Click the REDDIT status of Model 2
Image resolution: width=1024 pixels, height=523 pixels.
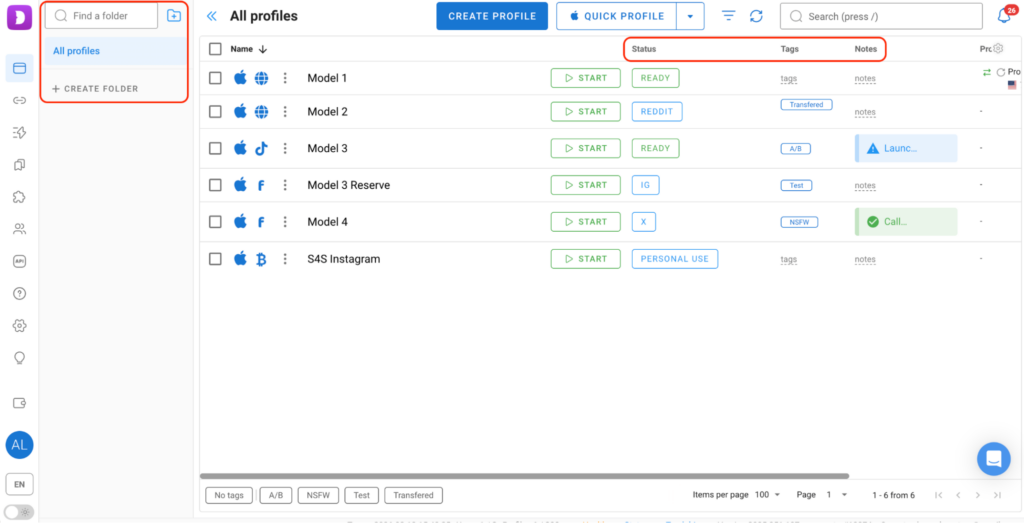pos(657,112)
